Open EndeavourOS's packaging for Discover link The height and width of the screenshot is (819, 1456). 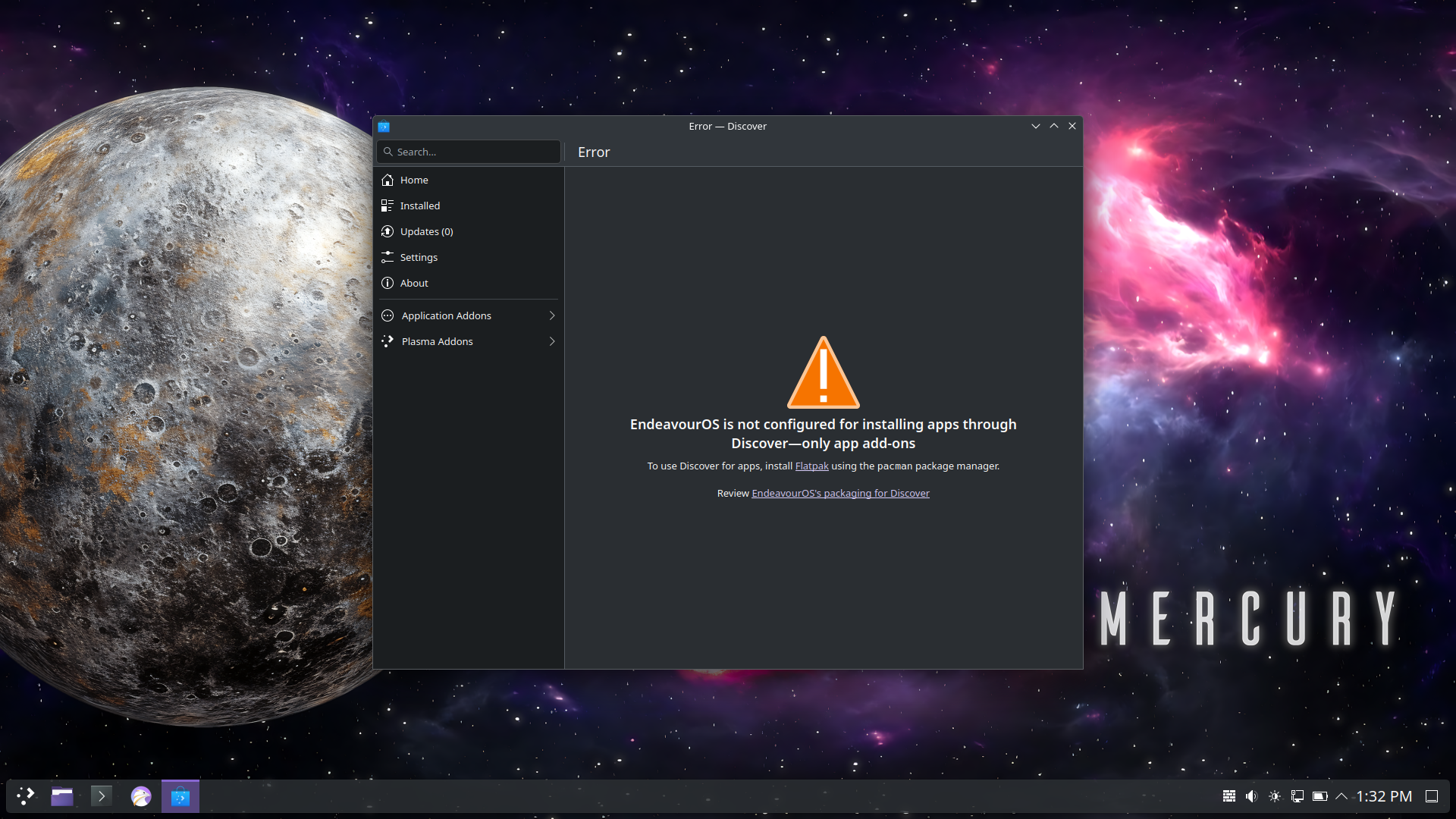pyautogui.click(x=840, y=493)
